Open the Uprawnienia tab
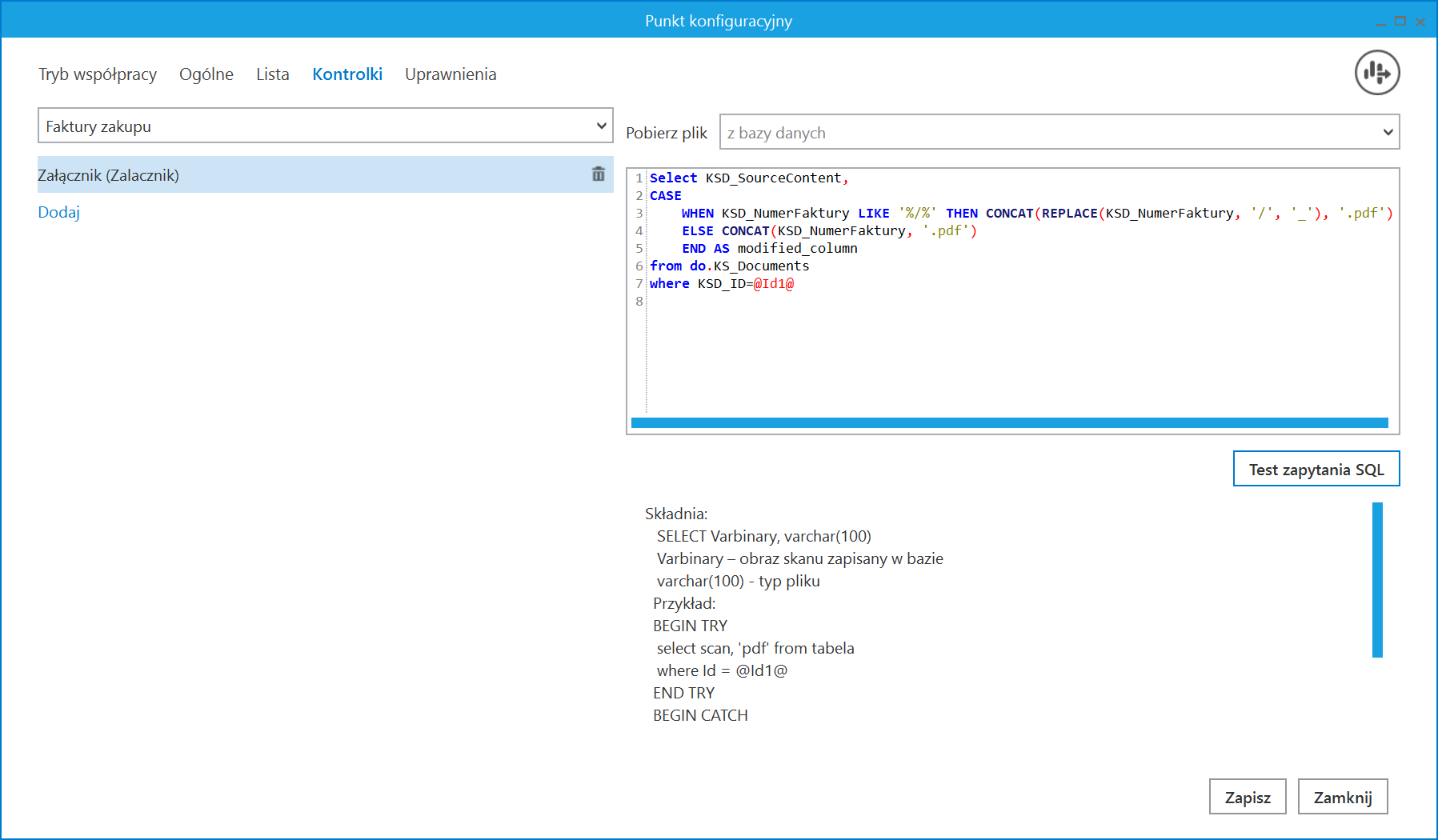Image resolution: width=1438 pixels, height=840 pixels. (x=451, y=74)
